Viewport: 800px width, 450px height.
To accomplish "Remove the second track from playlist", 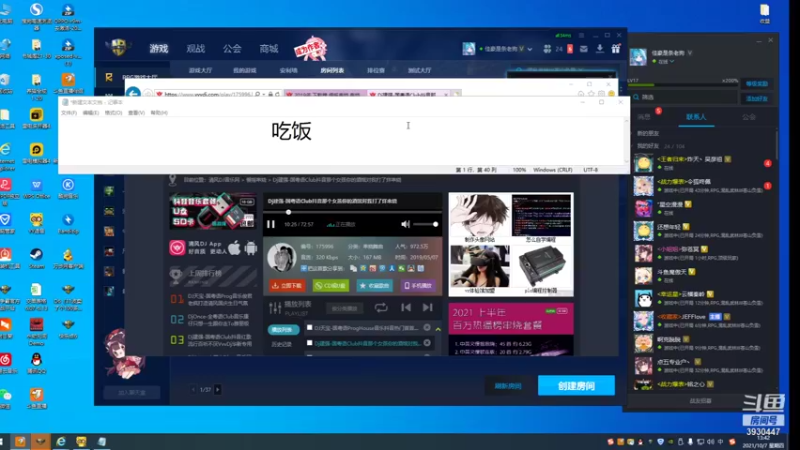I will (427, 343).
